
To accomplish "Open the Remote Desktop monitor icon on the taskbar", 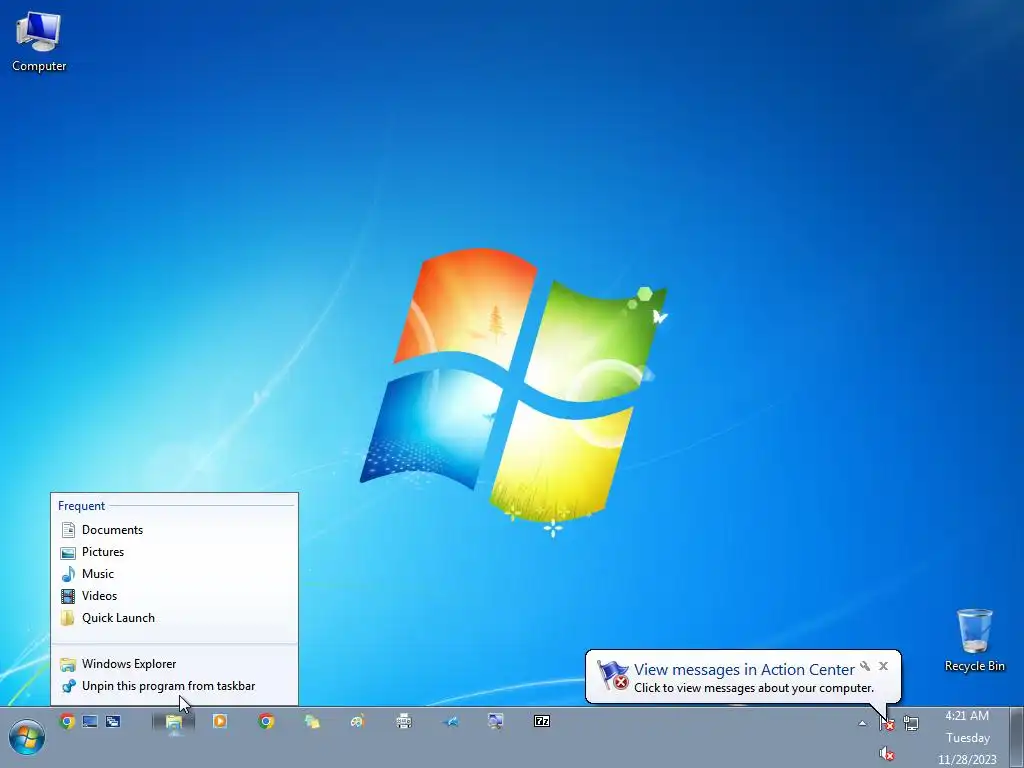I will pyautogui.click(x=496, y=721).
